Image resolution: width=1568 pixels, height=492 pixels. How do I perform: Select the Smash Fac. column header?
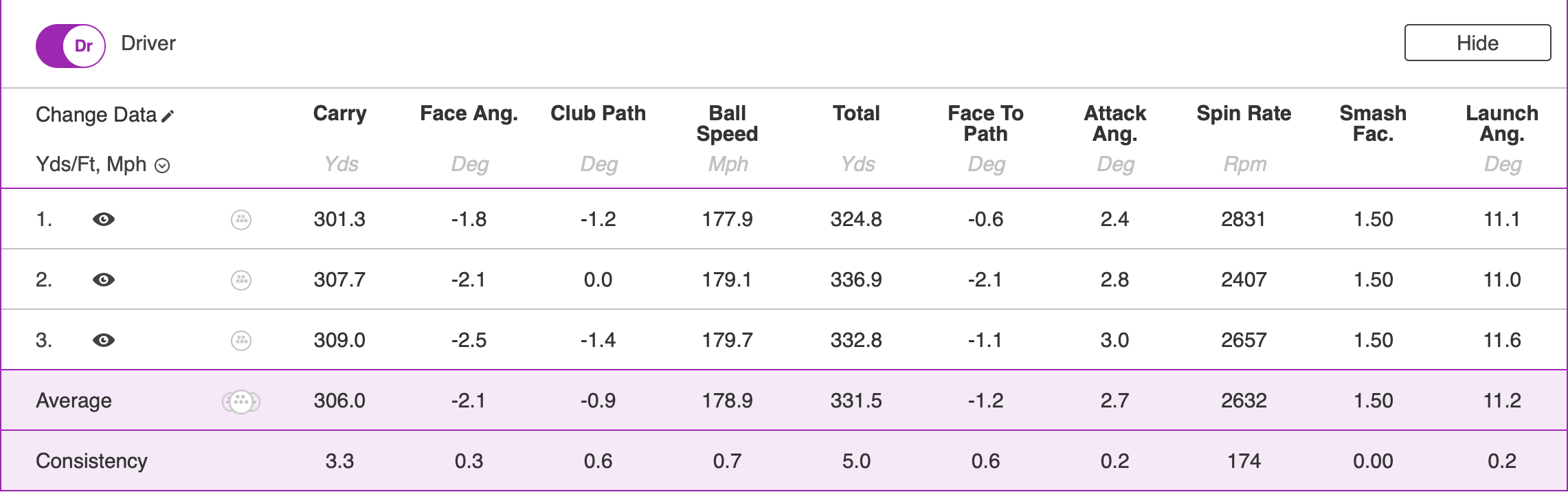(x=1373, y=124)
